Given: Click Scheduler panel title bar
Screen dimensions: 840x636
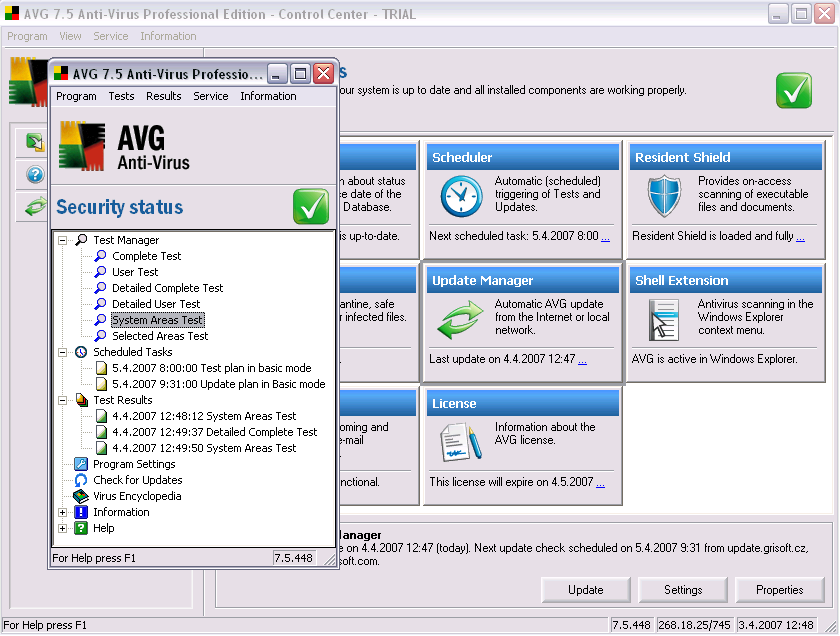Looking at the screenshot, I should point(522,157).
